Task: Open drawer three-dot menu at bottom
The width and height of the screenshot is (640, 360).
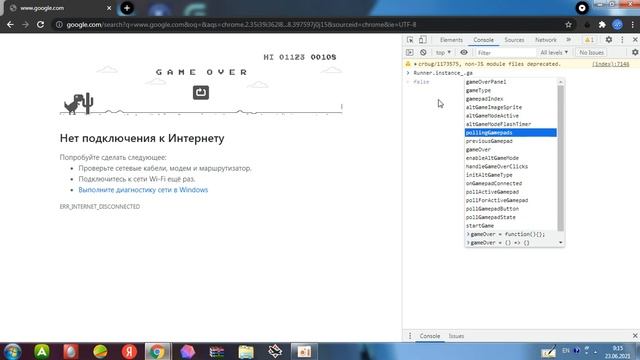Action: click(410, 336)
